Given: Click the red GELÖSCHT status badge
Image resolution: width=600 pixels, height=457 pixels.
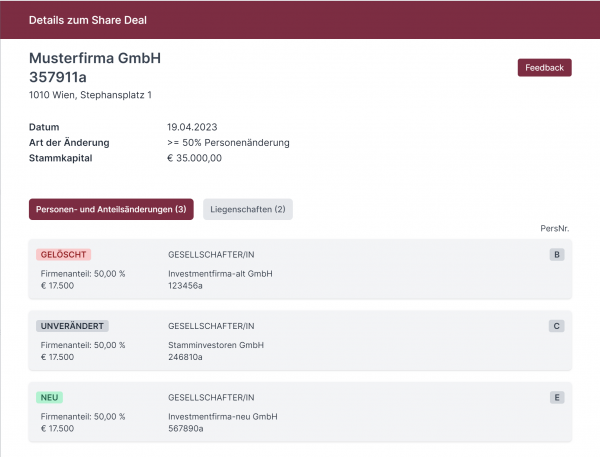Looking at the screenshot, I should (63, 254).
